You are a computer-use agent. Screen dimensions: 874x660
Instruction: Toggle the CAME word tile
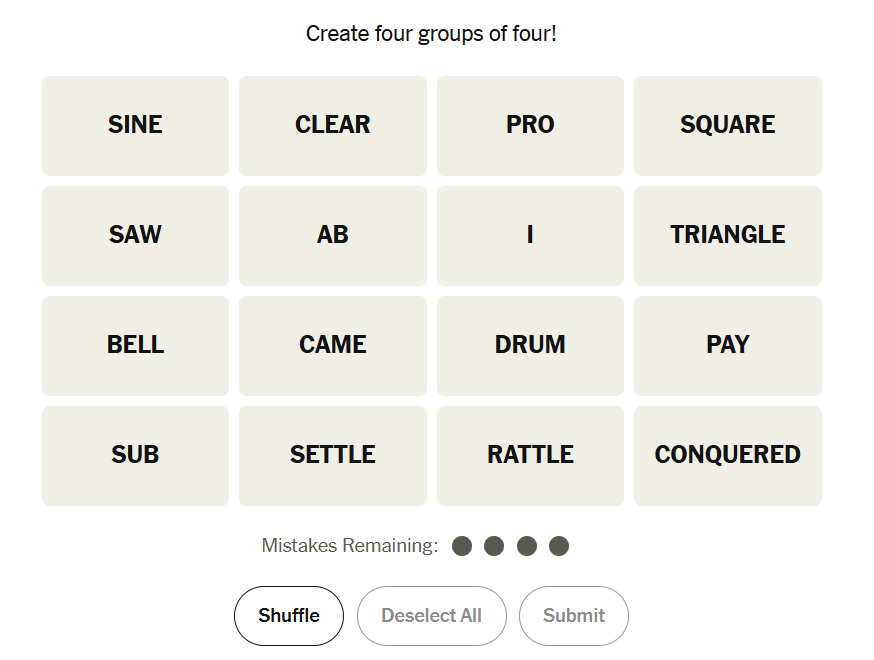332,346
